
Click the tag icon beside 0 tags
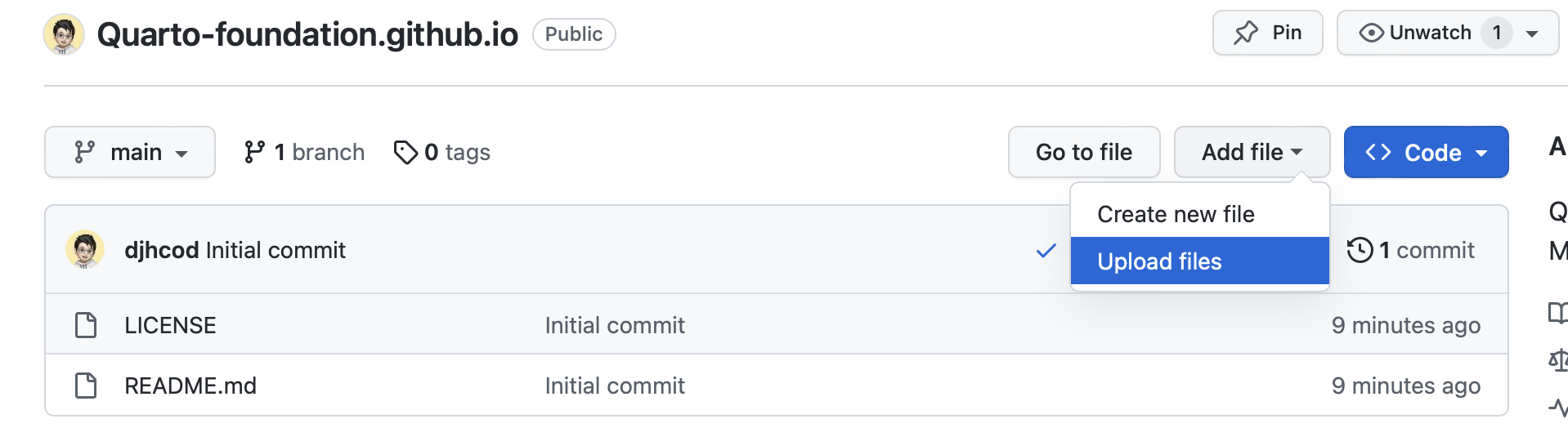405,152
